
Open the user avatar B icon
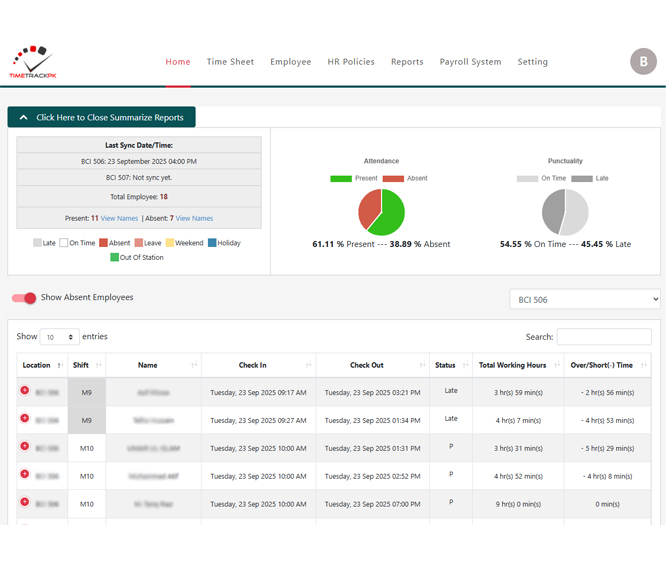643,62
